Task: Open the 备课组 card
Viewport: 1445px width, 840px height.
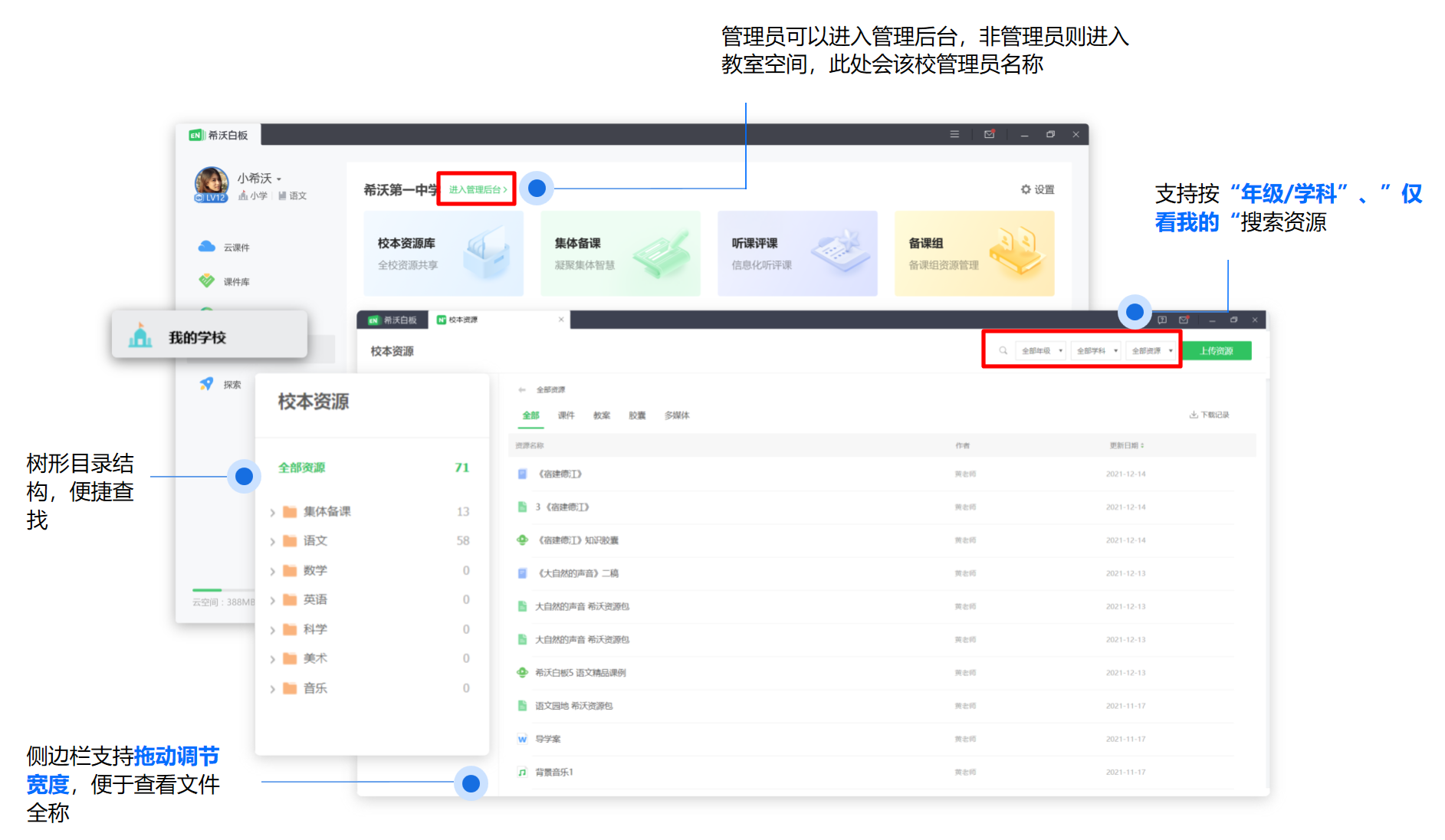Action: click(974, 254)
